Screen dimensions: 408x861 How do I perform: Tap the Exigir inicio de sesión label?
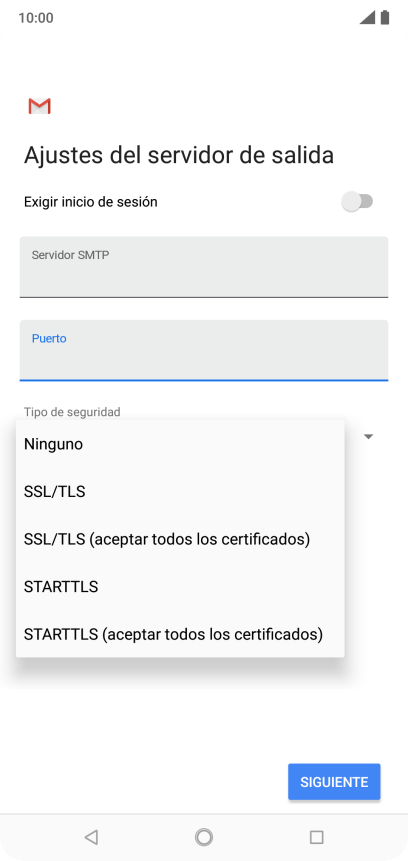tap(91, 202)
